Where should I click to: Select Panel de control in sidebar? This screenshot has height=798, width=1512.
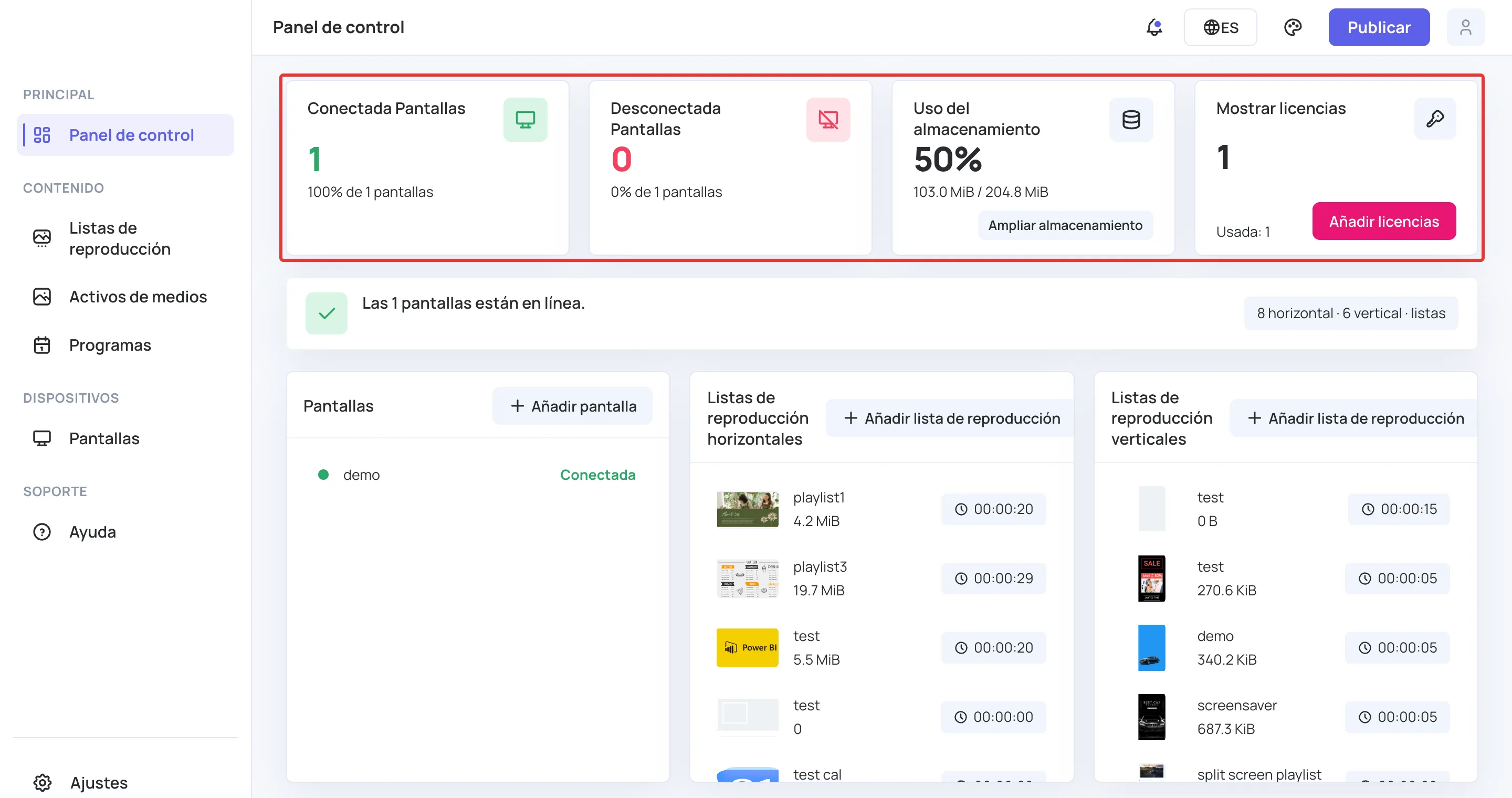125,135
